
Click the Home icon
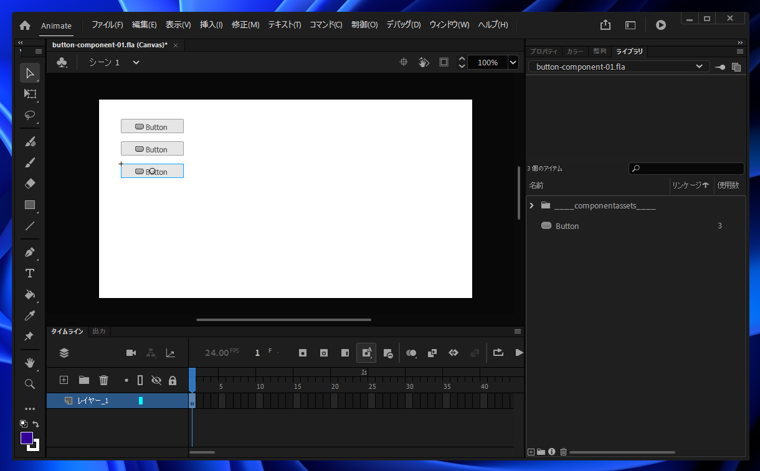pyautogui.click(x=25, y=25)
